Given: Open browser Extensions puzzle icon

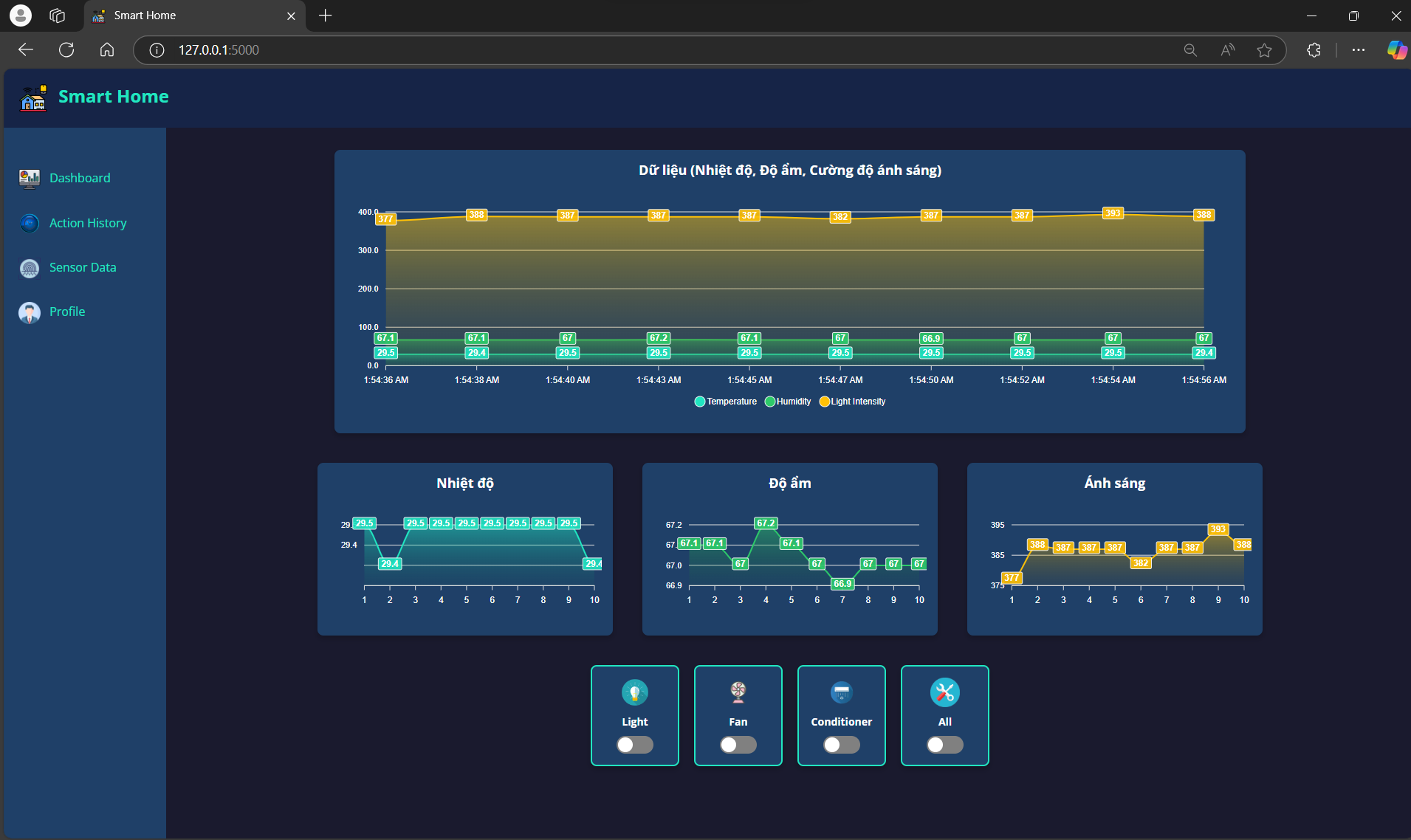Looking at the screenshot, I should (1314, 50).
